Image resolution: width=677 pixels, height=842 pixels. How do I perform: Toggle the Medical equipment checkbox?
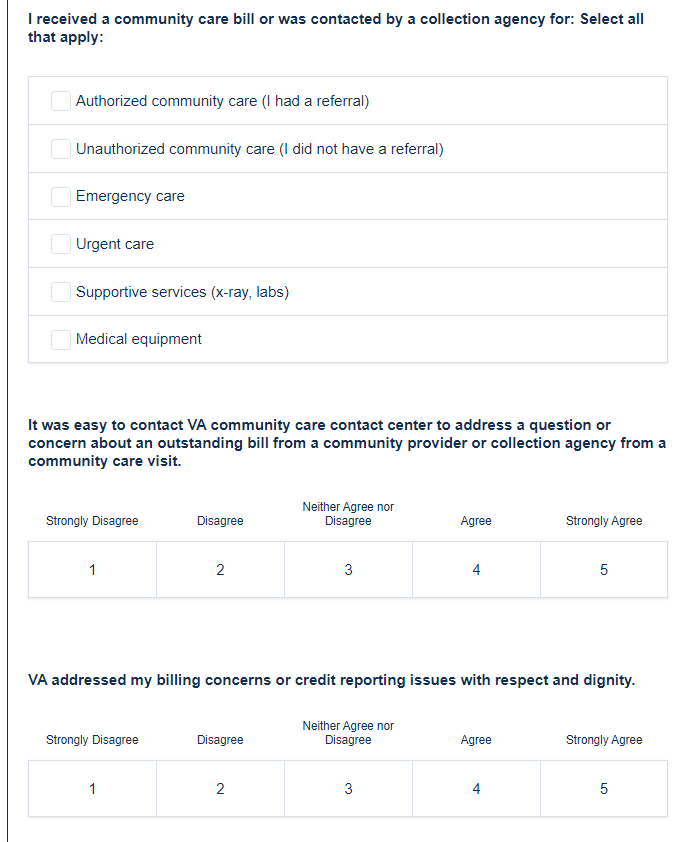point(62,339)
